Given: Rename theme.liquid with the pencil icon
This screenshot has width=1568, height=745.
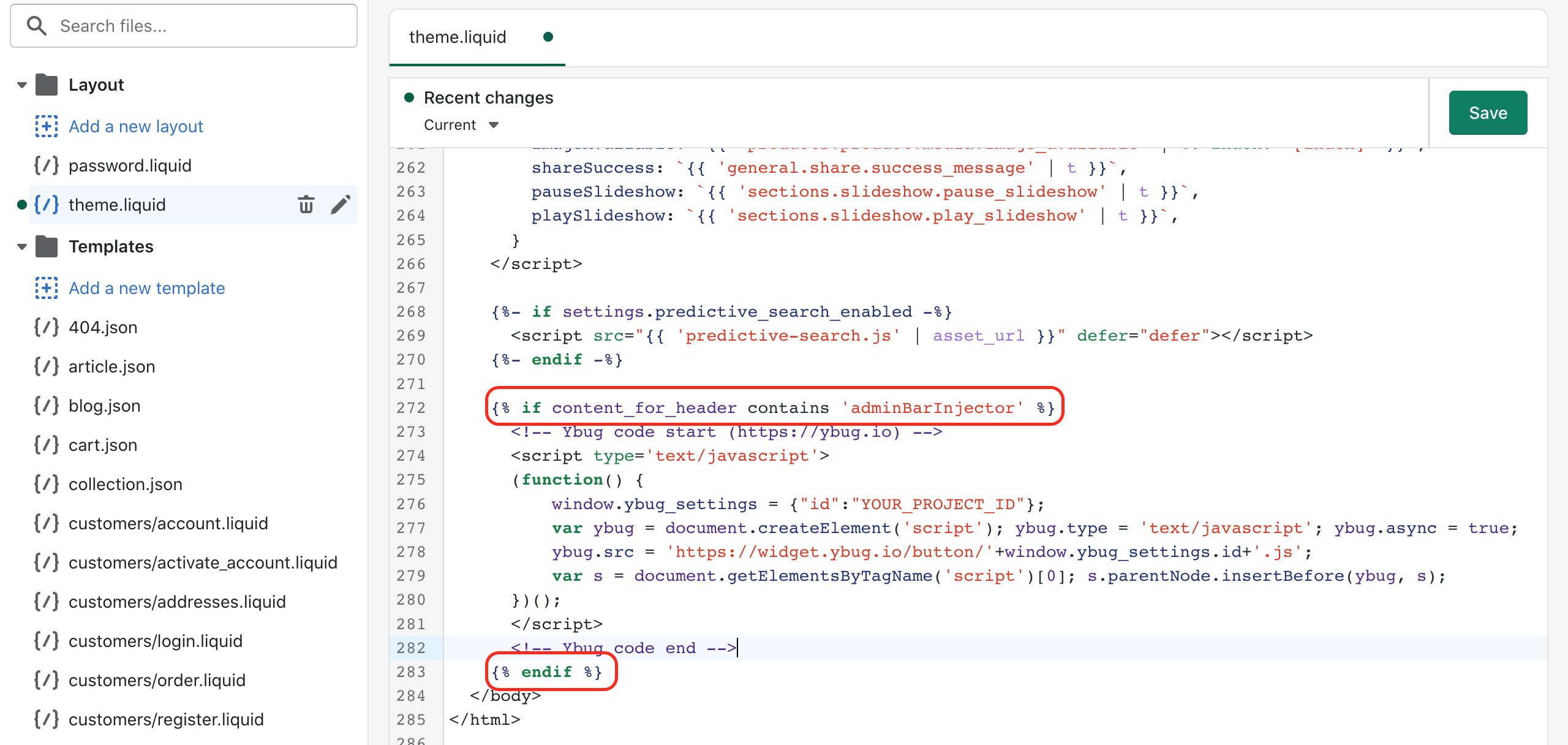Looking at the screenshot, I should coord(341,205).
